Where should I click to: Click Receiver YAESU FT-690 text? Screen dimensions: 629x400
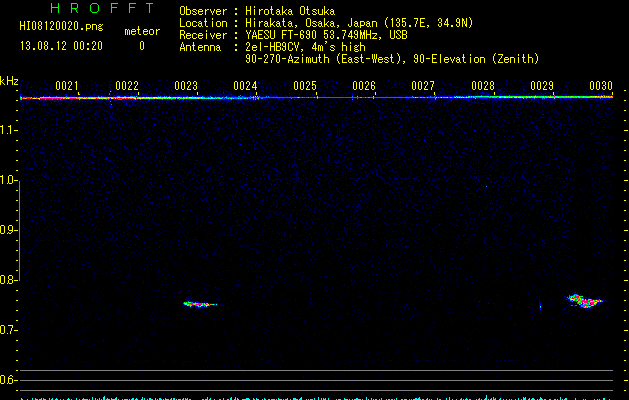[326, 35]
